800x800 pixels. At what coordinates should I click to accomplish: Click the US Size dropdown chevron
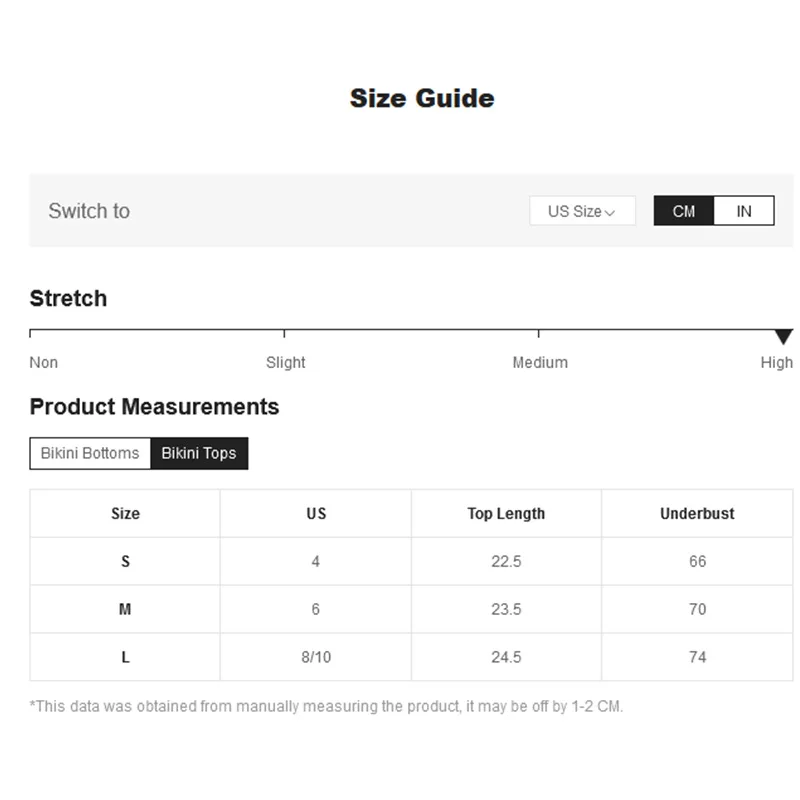coord(610,212)
